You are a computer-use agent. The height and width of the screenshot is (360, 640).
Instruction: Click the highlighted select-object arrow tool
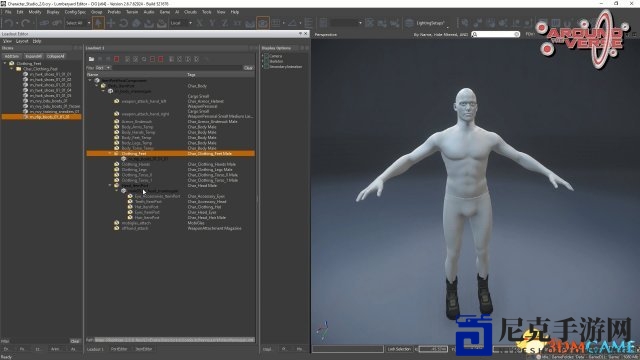coord(98,23)
